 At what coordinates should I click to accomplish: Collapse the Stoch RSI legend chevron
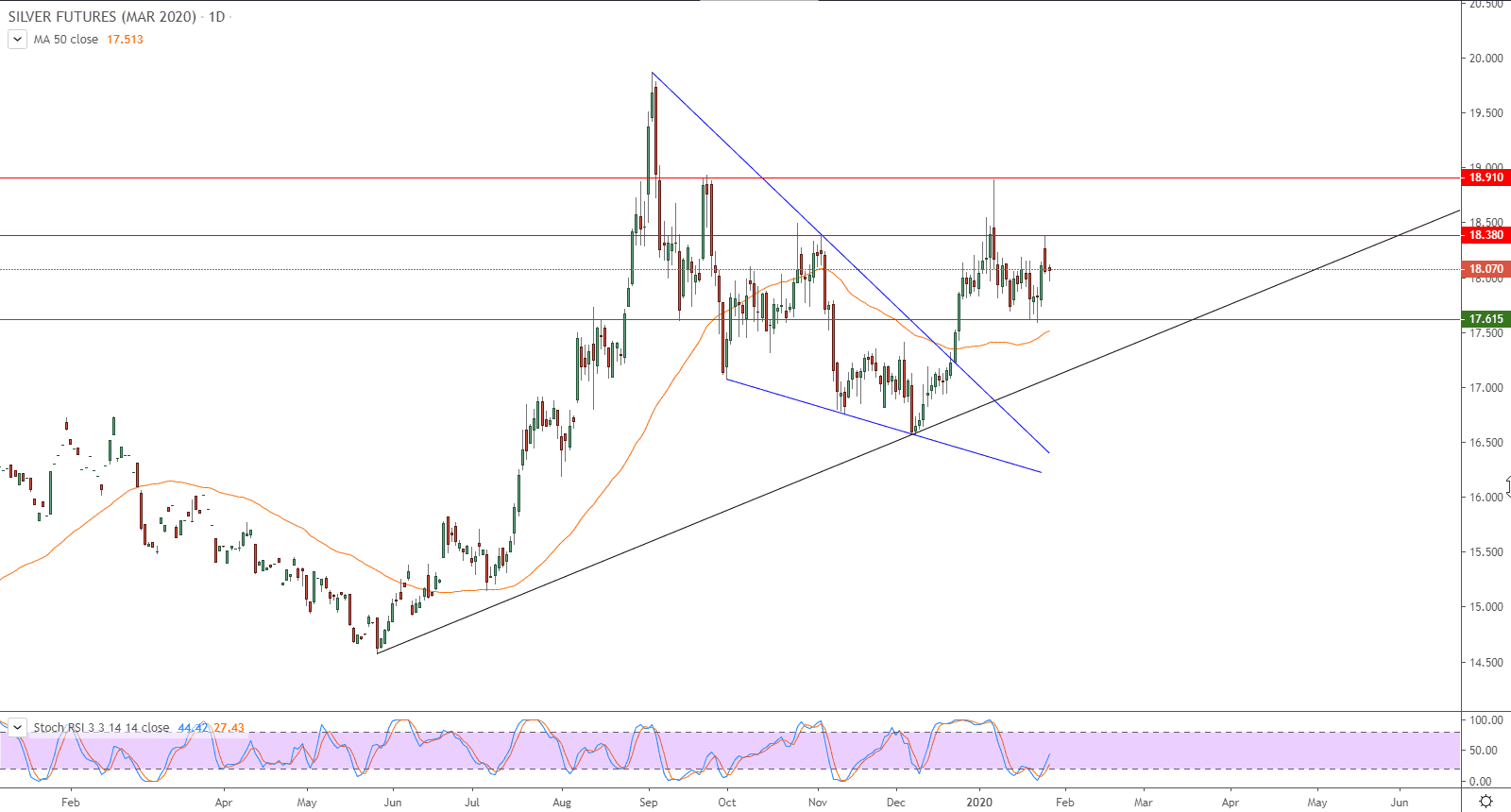[17, 727]
